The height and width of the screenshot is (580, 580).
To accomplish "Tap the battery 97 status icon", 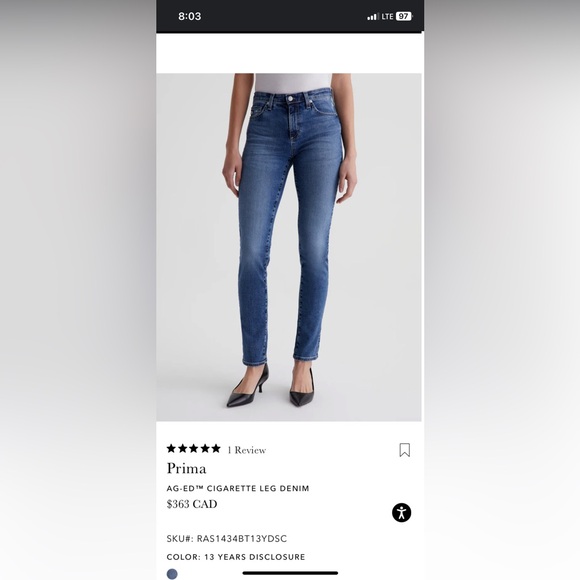I will [x=404, y=16].
